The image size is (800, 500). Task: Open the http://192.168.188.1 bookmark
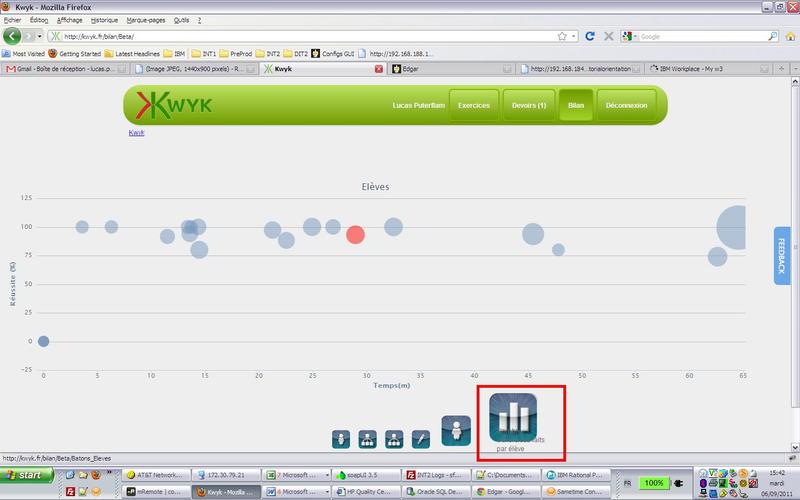pyautogui.click(x=396, y=54)
